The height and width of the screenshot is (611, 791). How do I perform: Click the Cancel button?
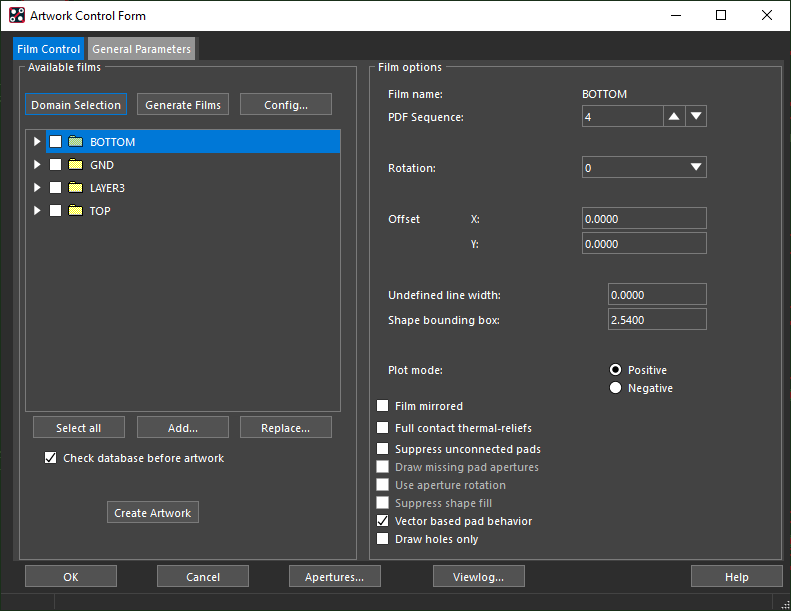click(203, 576)
